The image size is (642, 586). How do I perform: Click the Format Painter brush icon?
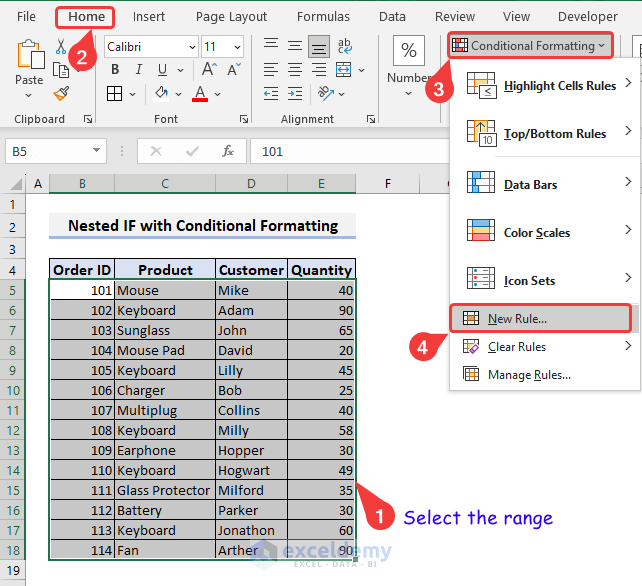coord(61,93)
